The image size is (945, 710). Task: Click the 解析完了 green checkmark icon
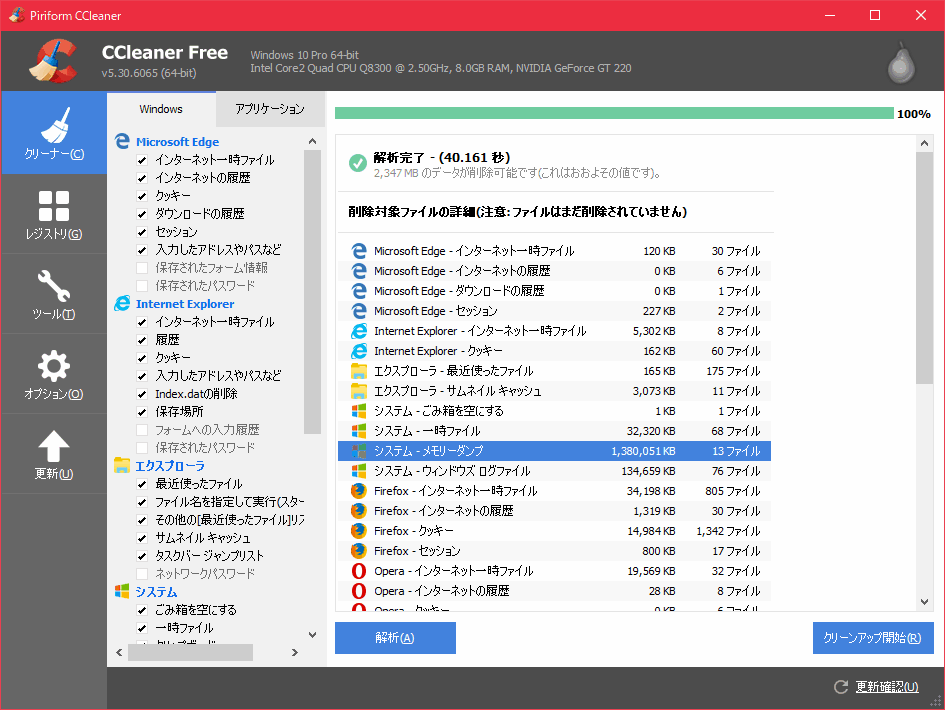tap(358, 163)
